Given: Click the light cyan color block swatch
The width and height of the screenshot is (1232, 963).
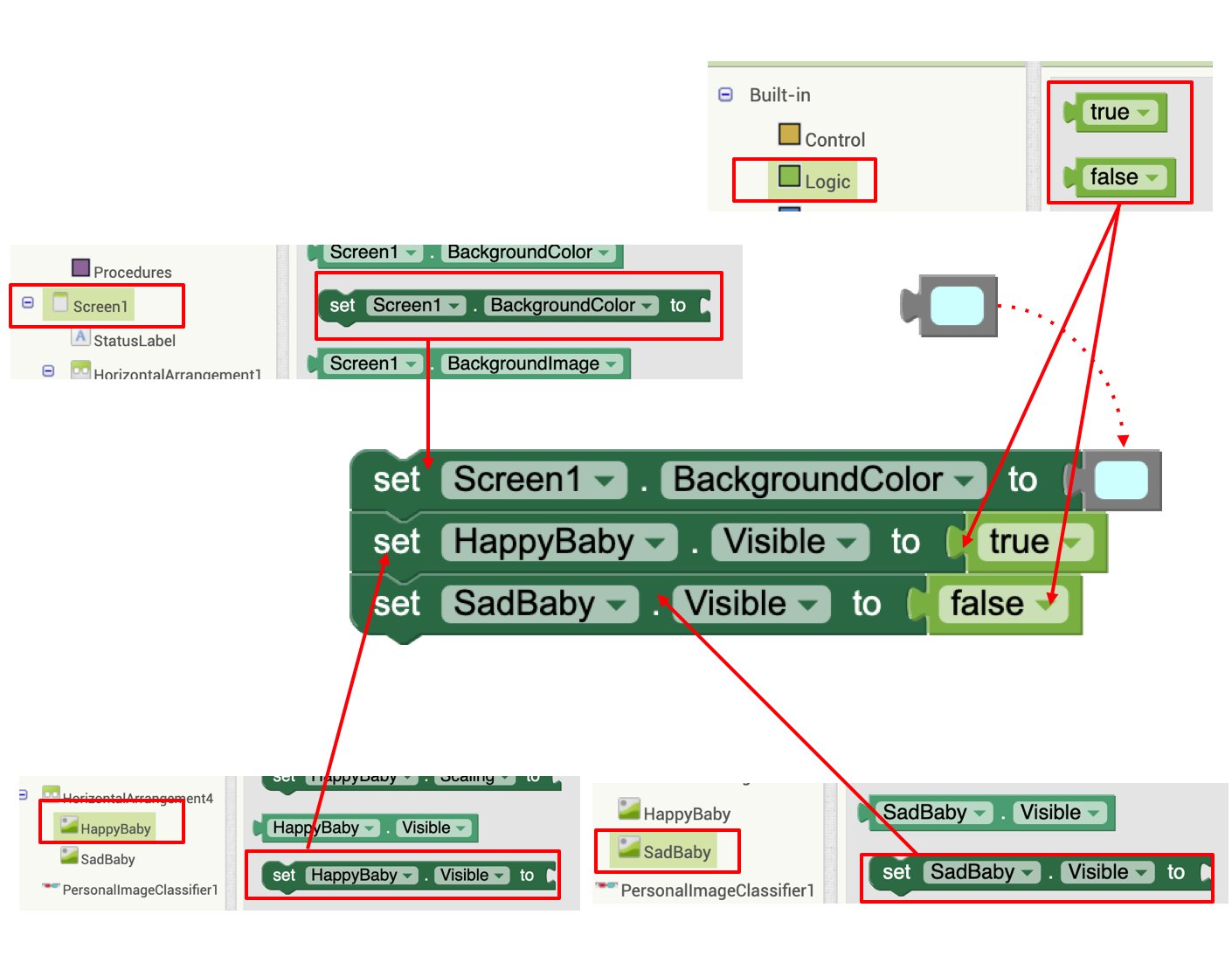Looking at the screenshot, I should pos(958,306).
